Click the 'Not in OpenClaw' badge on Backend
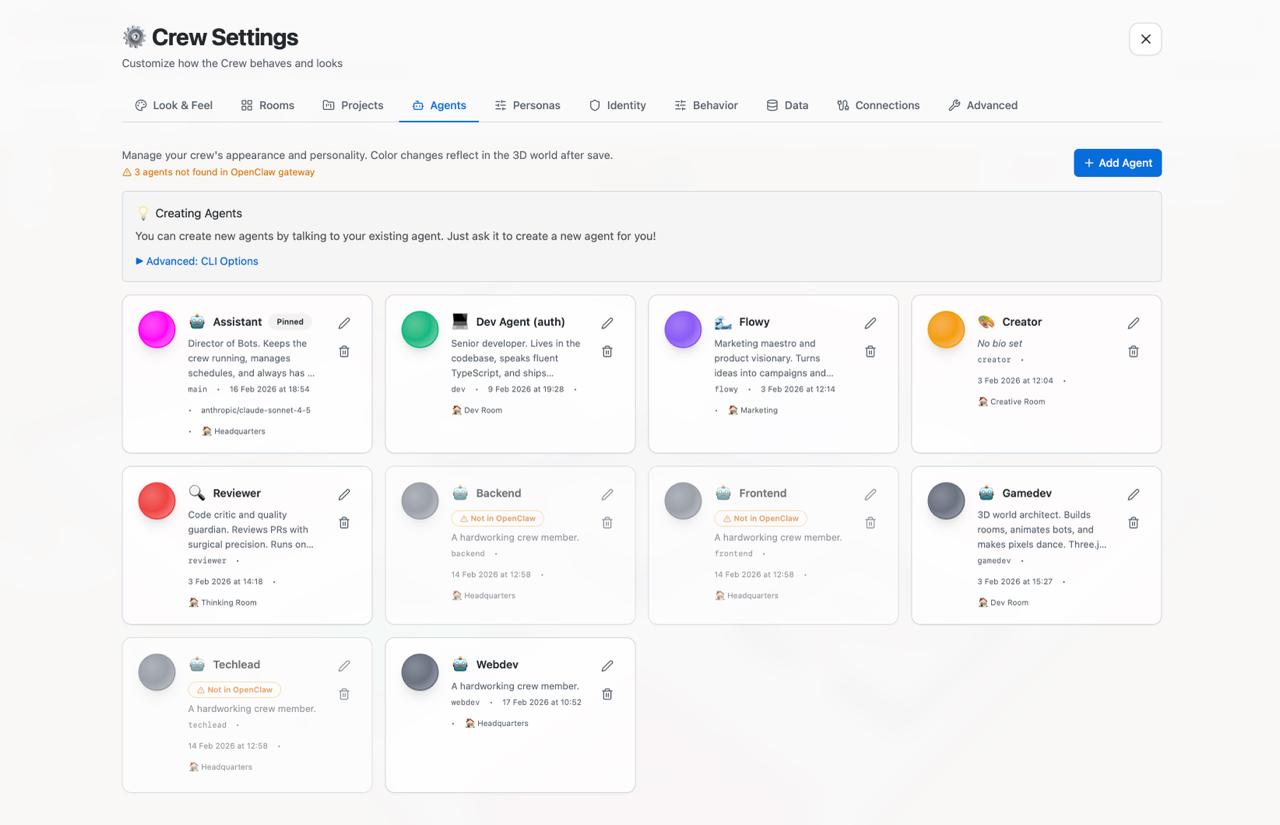This screenshot has height=825, width=1280. pyautogui.click(x=497, y=518)
